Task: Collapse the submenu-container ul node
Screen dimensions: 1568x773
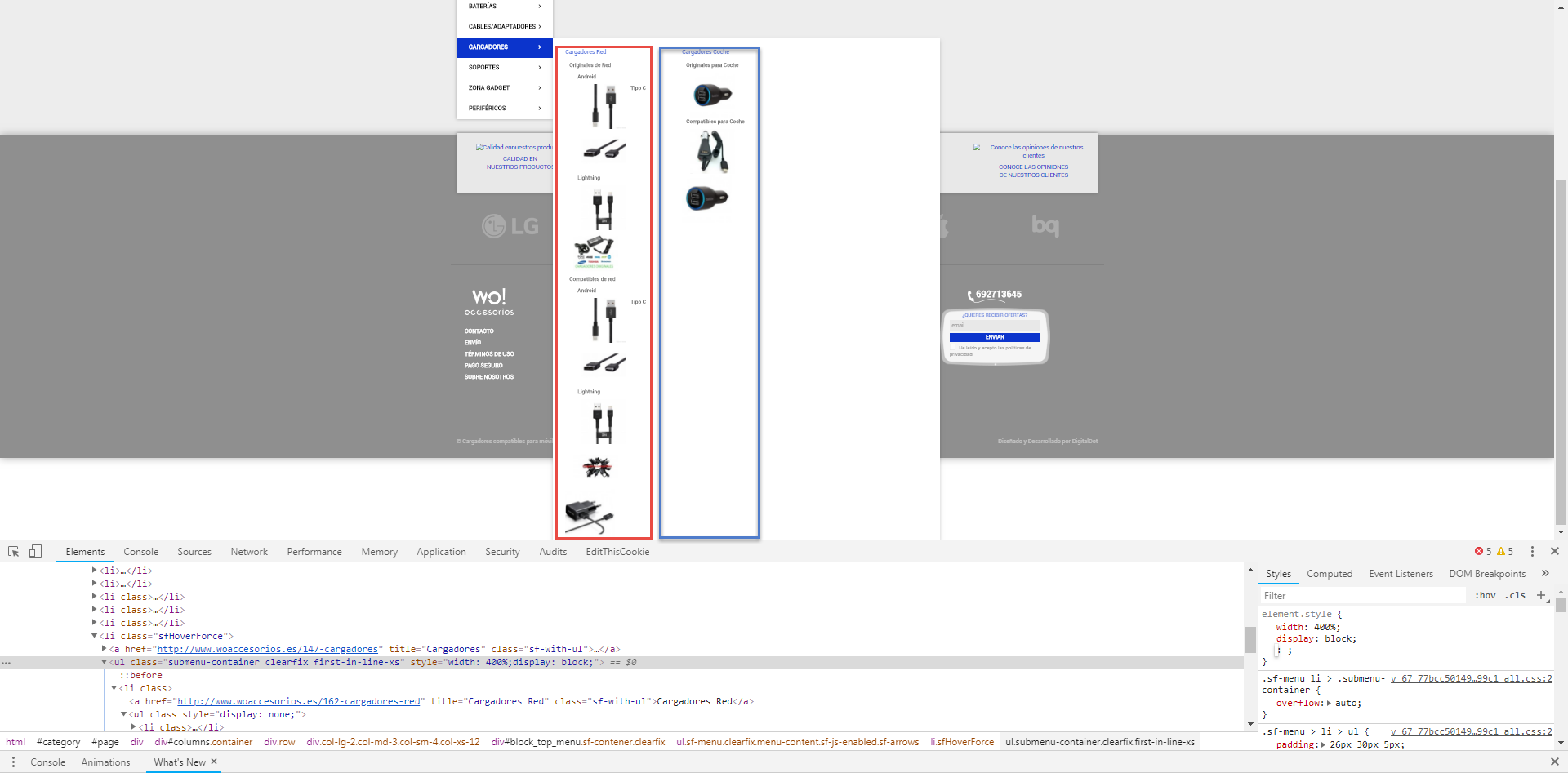Action: [105, 662]
